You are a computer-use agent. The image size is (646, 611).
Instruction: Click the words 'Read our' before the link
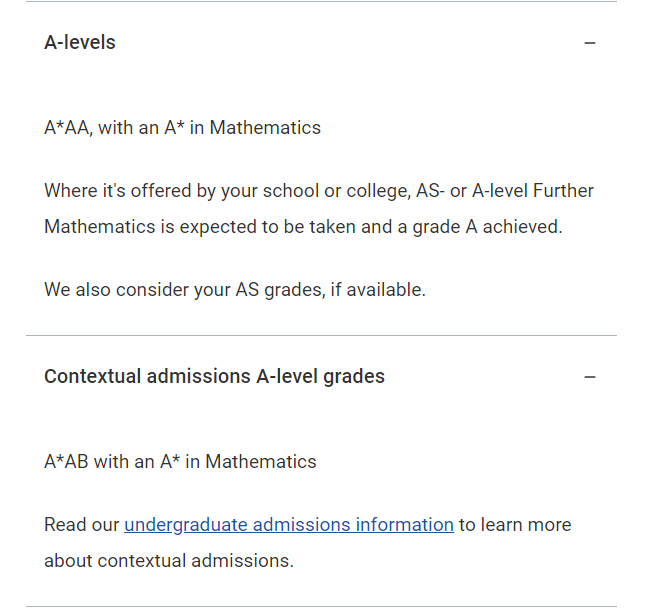[82, 525]
